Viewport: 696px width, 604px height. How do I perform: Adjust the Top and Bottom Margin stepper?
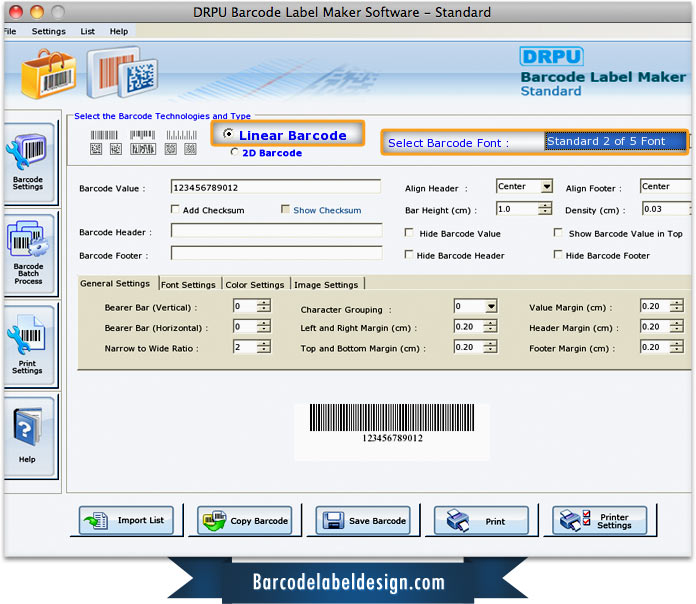click(490, 347)
